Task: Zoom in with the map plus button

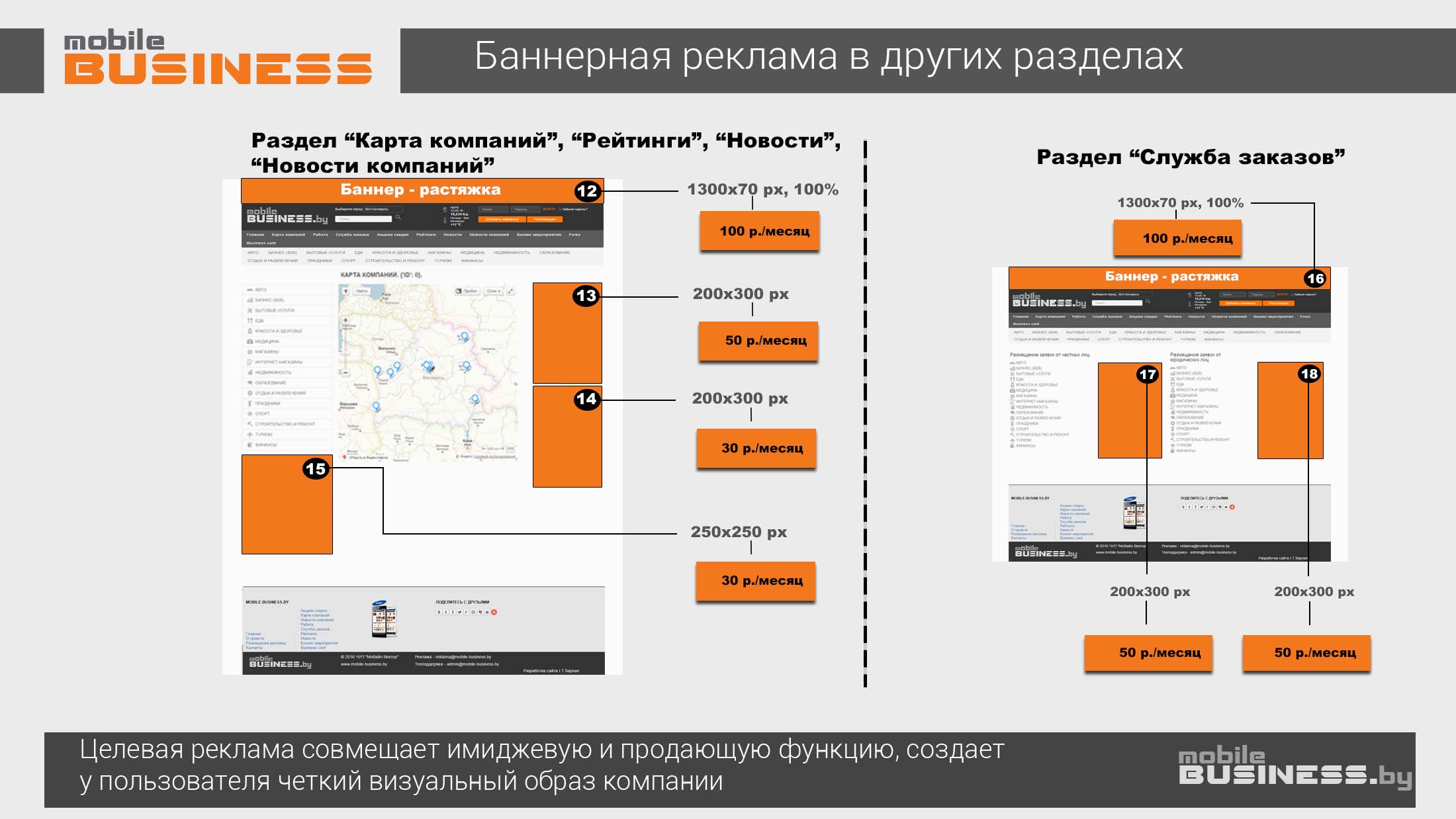Action: (x=345, y=320)
